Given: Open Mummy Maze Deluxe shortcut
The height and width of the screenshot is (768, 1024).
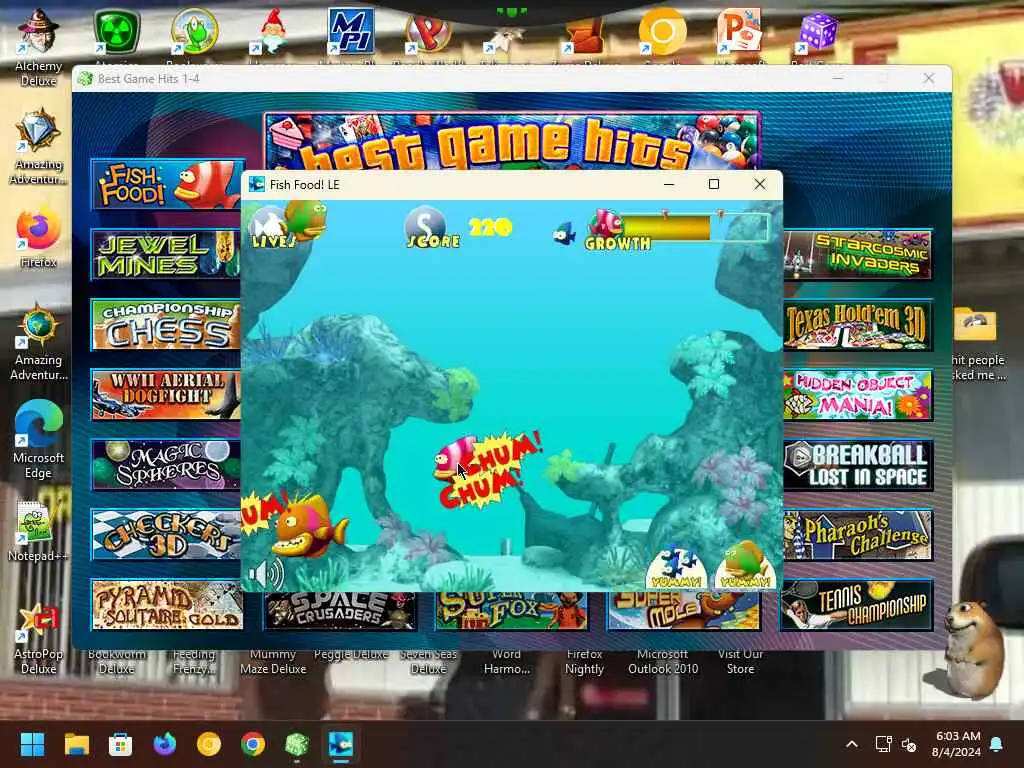Looking at the screenshot, I should (x=273, y=661).
